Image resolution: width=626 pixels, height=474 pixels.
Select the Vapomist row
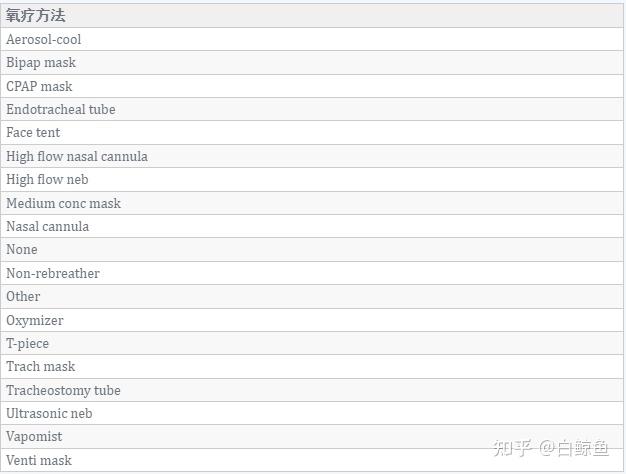point(312,437)
